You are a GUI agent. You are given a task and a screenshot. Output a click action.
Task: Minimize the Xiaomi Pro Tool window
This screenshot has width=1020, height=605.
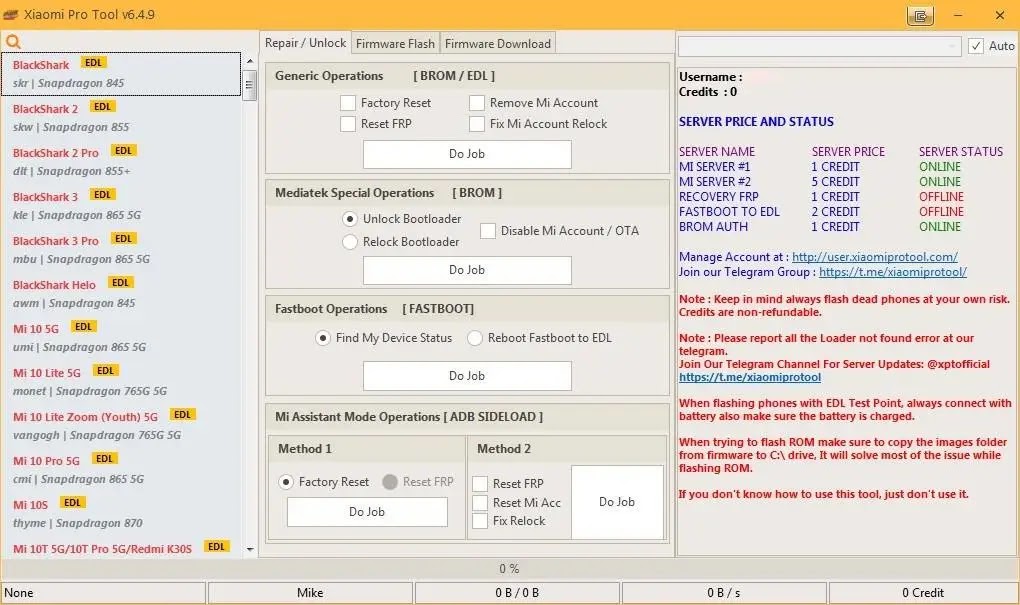click(958, 15)
